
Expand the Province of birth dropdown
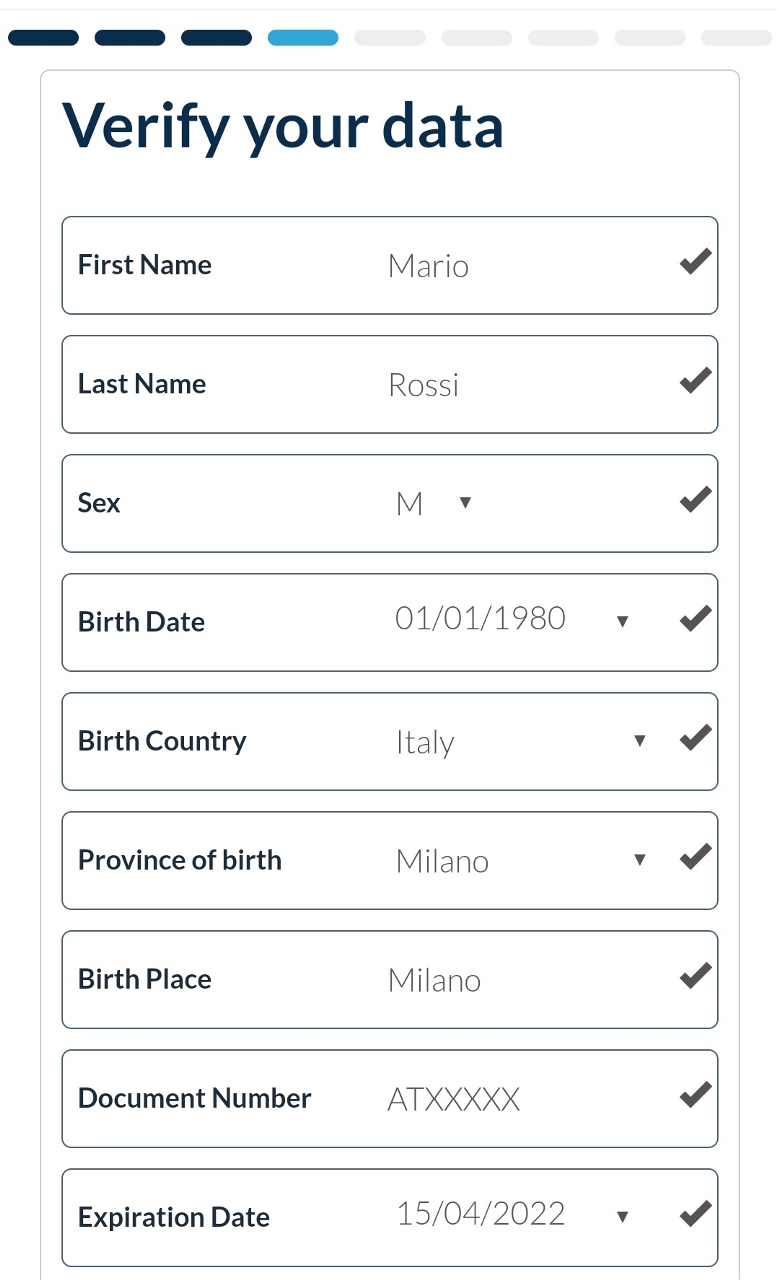[x=640, y=860]
